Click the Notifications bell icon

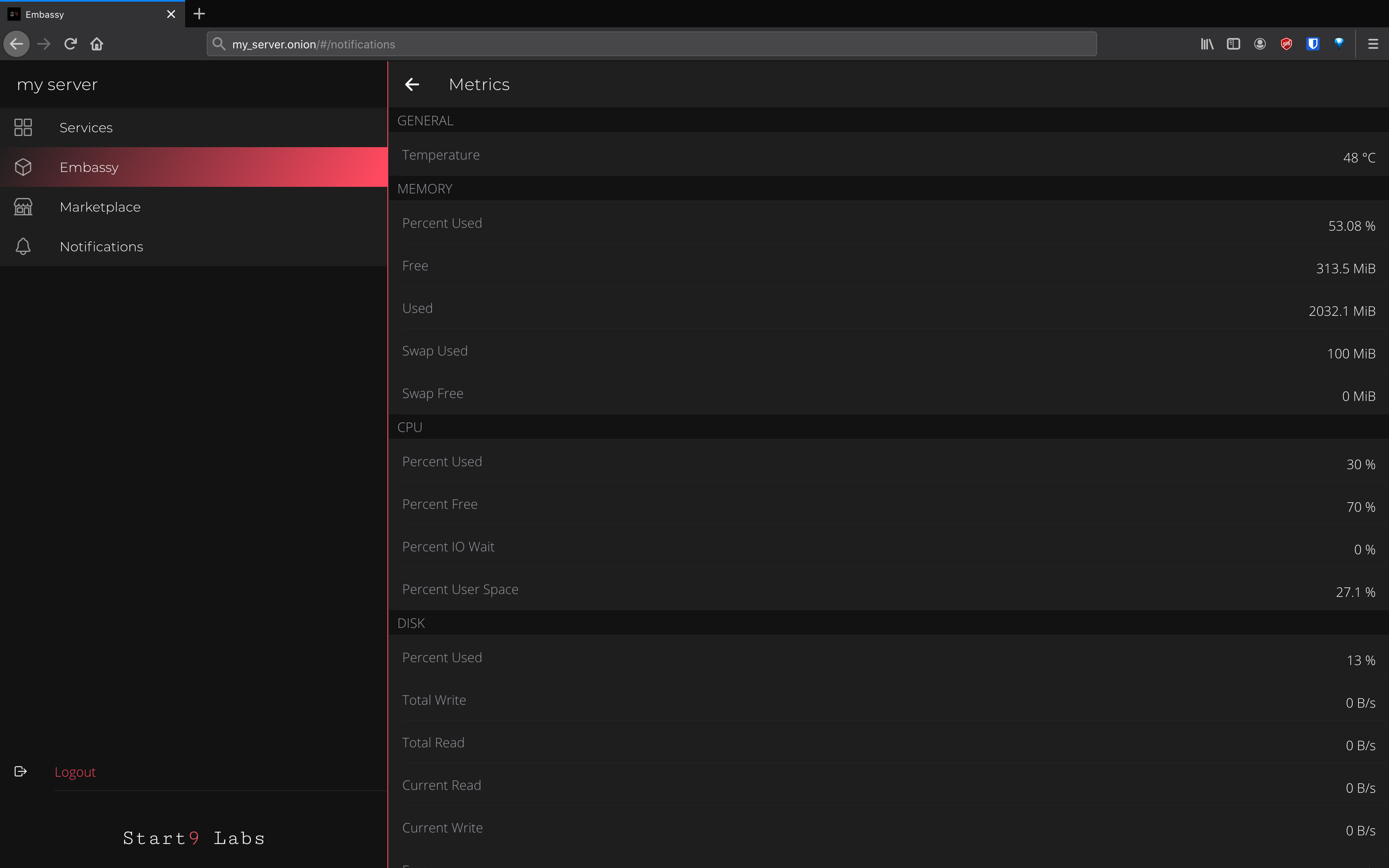23,246
